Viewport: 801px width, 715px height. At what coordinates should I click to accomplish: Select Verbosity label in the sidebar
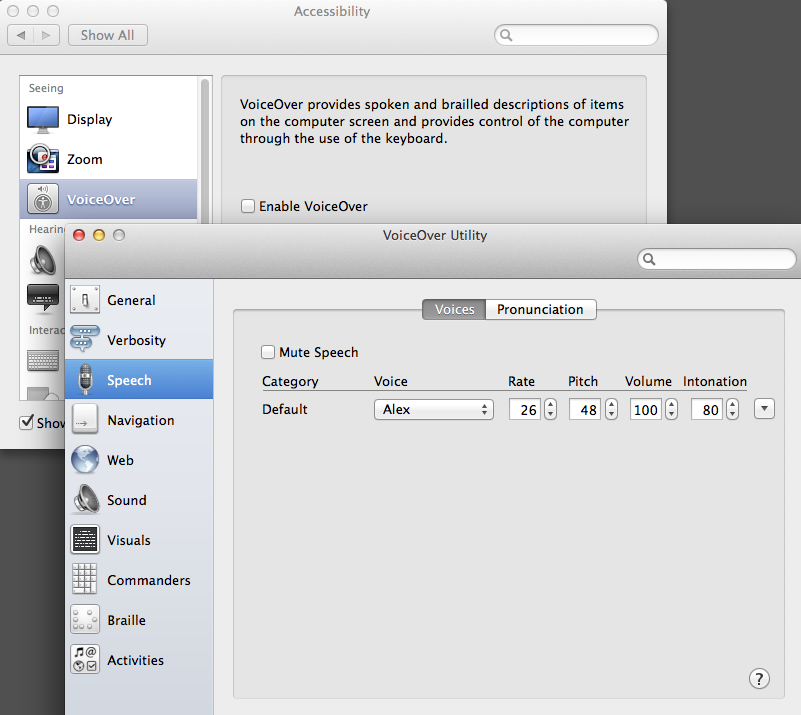tap(136, 340)
